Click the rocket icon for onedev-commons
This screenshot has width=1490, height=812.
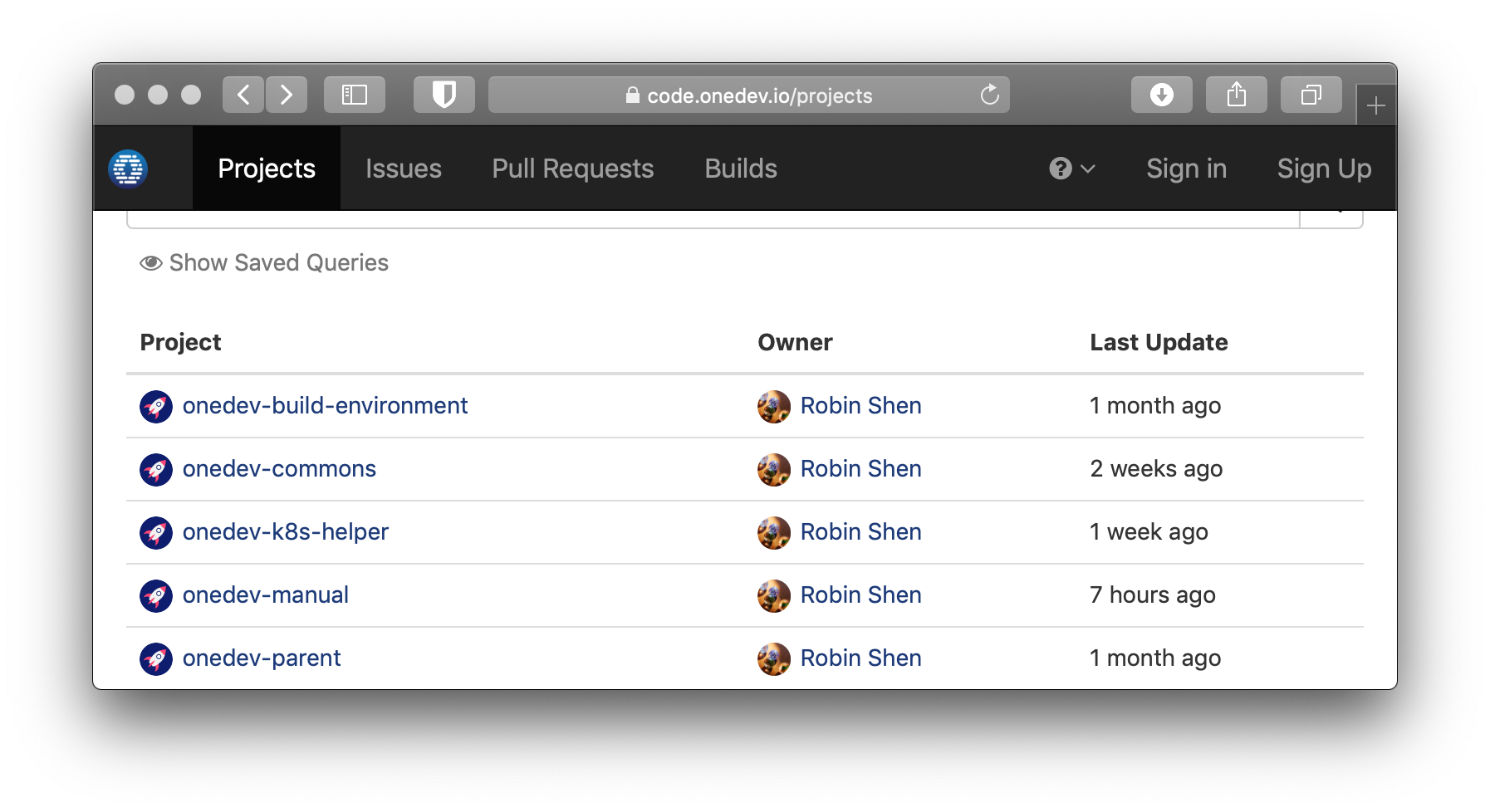[156, 470]
